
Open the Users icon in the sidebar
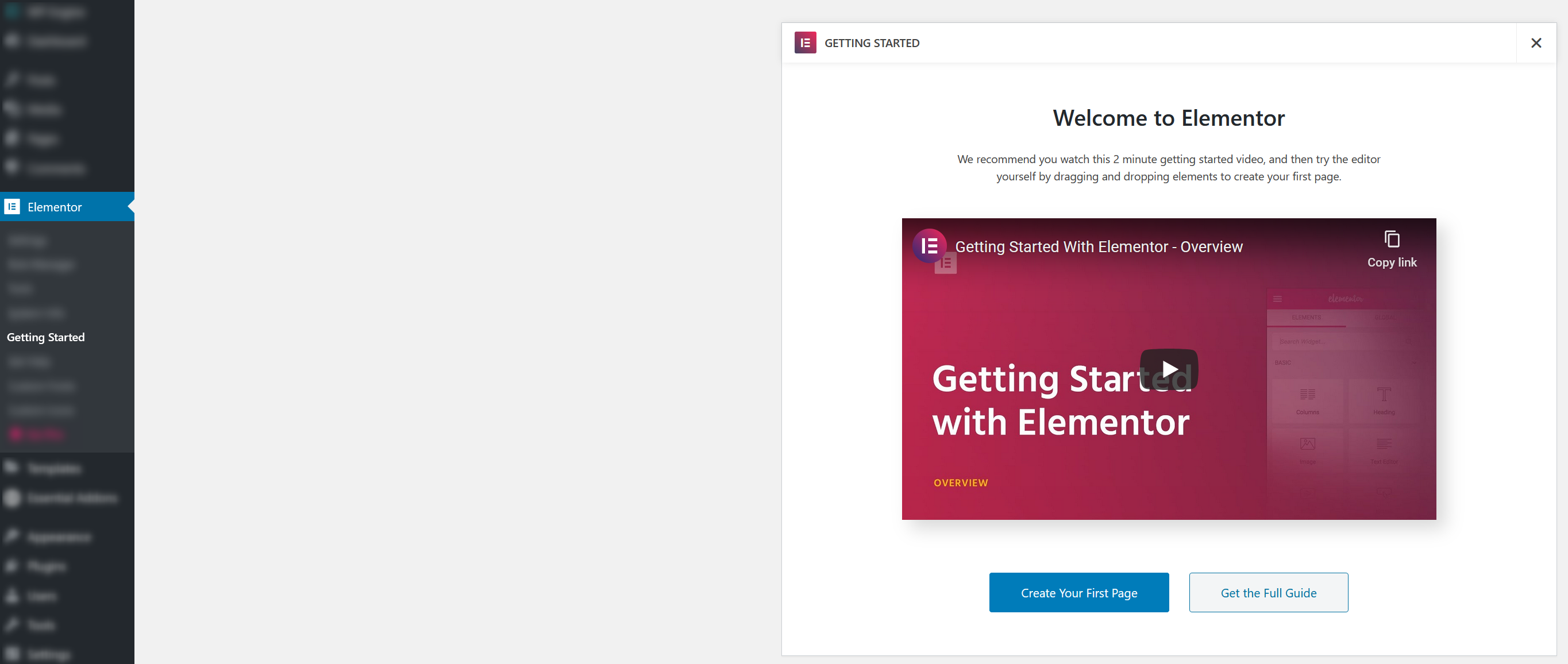[x=12, y=596]
